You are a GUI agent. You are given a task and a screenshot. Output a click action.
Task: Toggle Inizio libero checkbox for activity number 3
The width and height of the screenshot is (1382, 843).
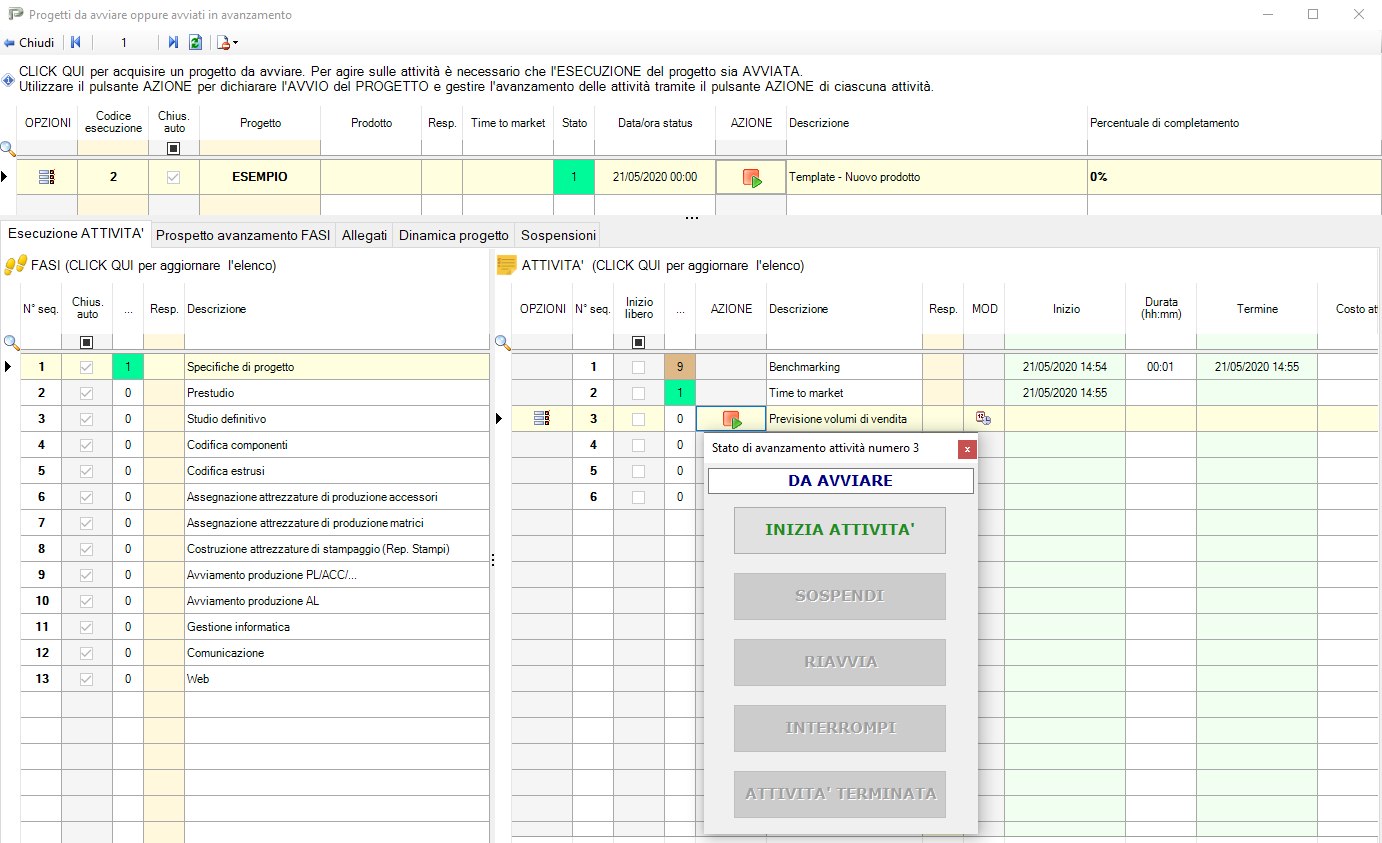coord(639,419)
